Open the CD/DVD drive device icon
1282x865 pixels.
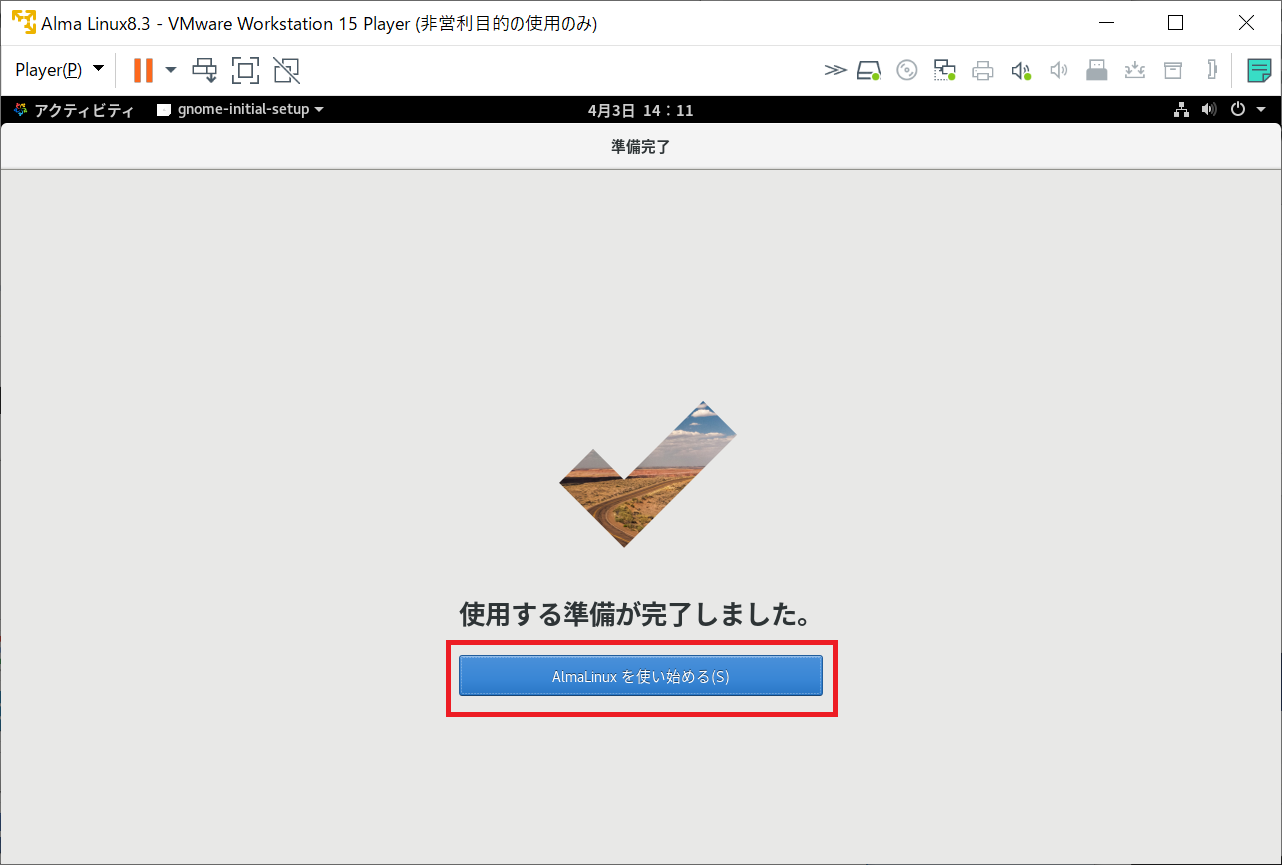(907, 70)
